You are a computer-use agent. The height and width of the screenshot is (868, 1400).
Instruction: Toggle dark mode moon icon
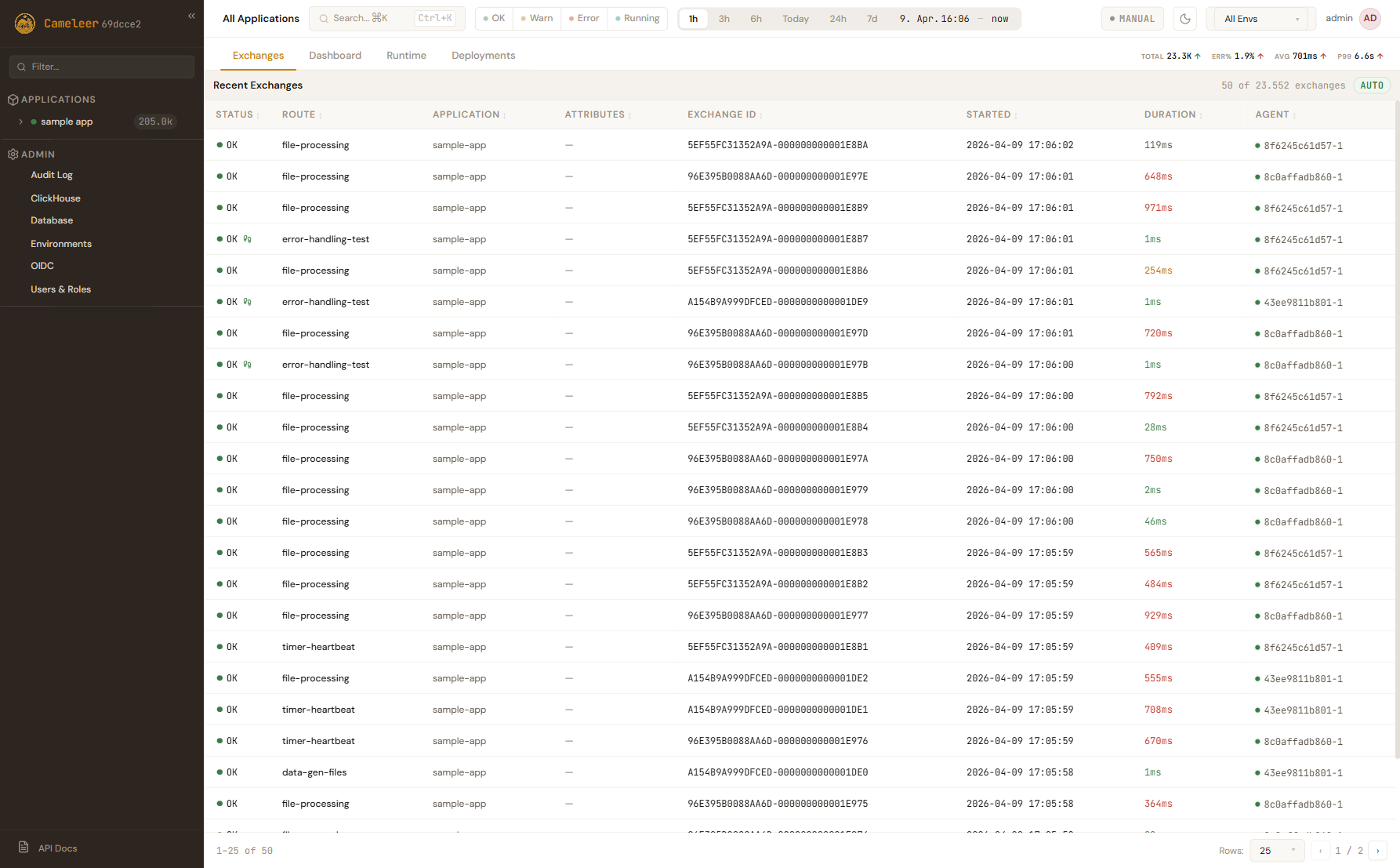click(x=1184, y=19)
